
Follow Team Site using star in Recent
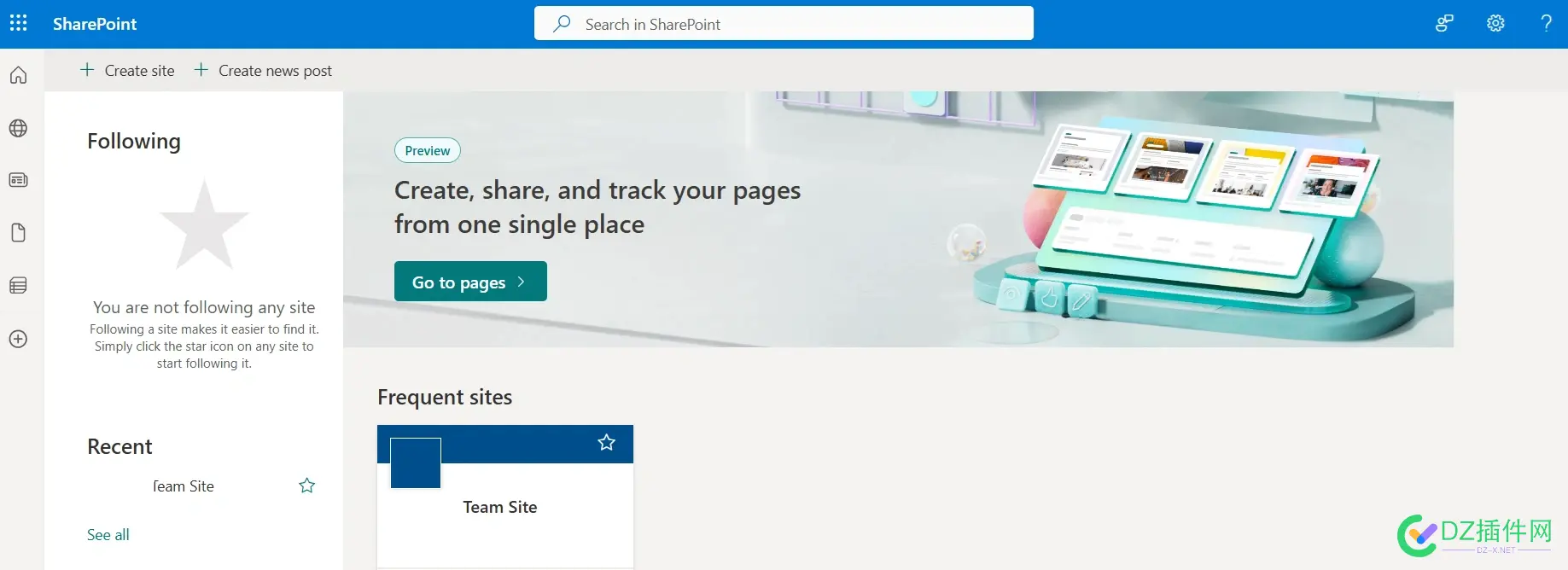[x=307, y=486]
